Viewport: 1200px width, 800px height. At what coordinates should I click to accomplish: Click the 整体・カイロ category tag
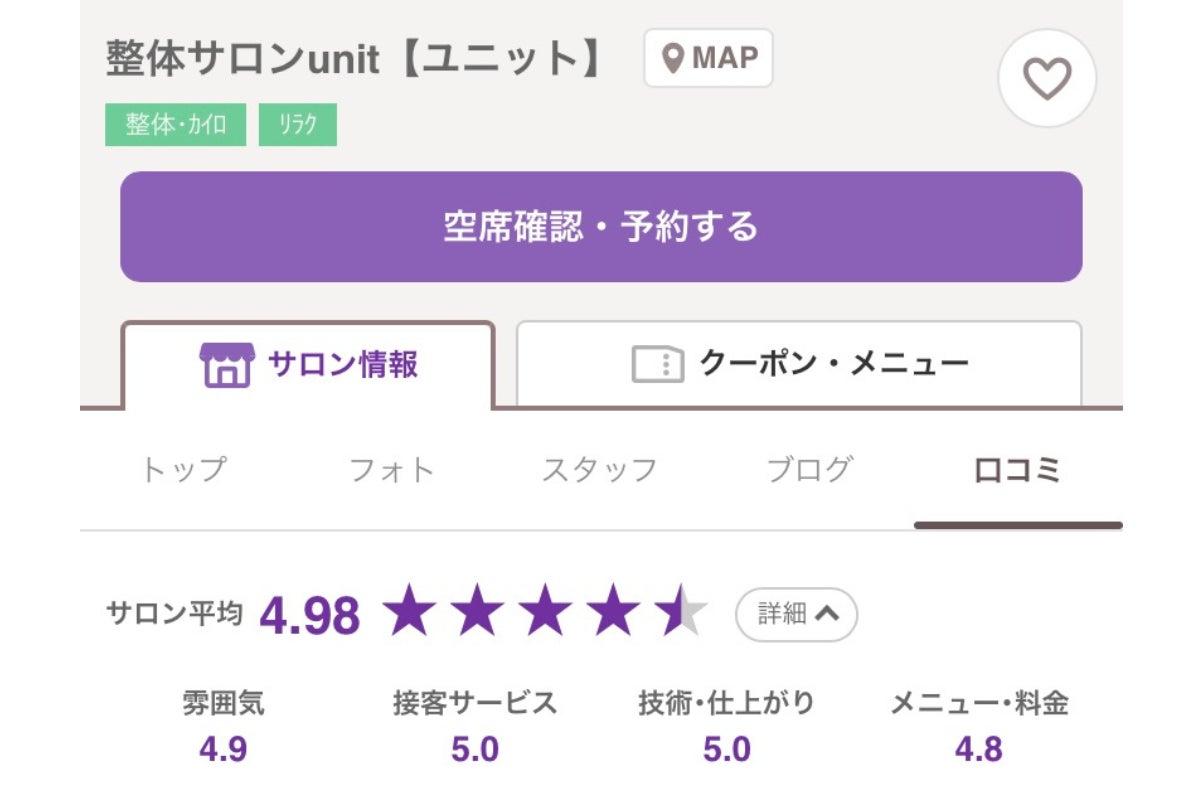point(175,125)
